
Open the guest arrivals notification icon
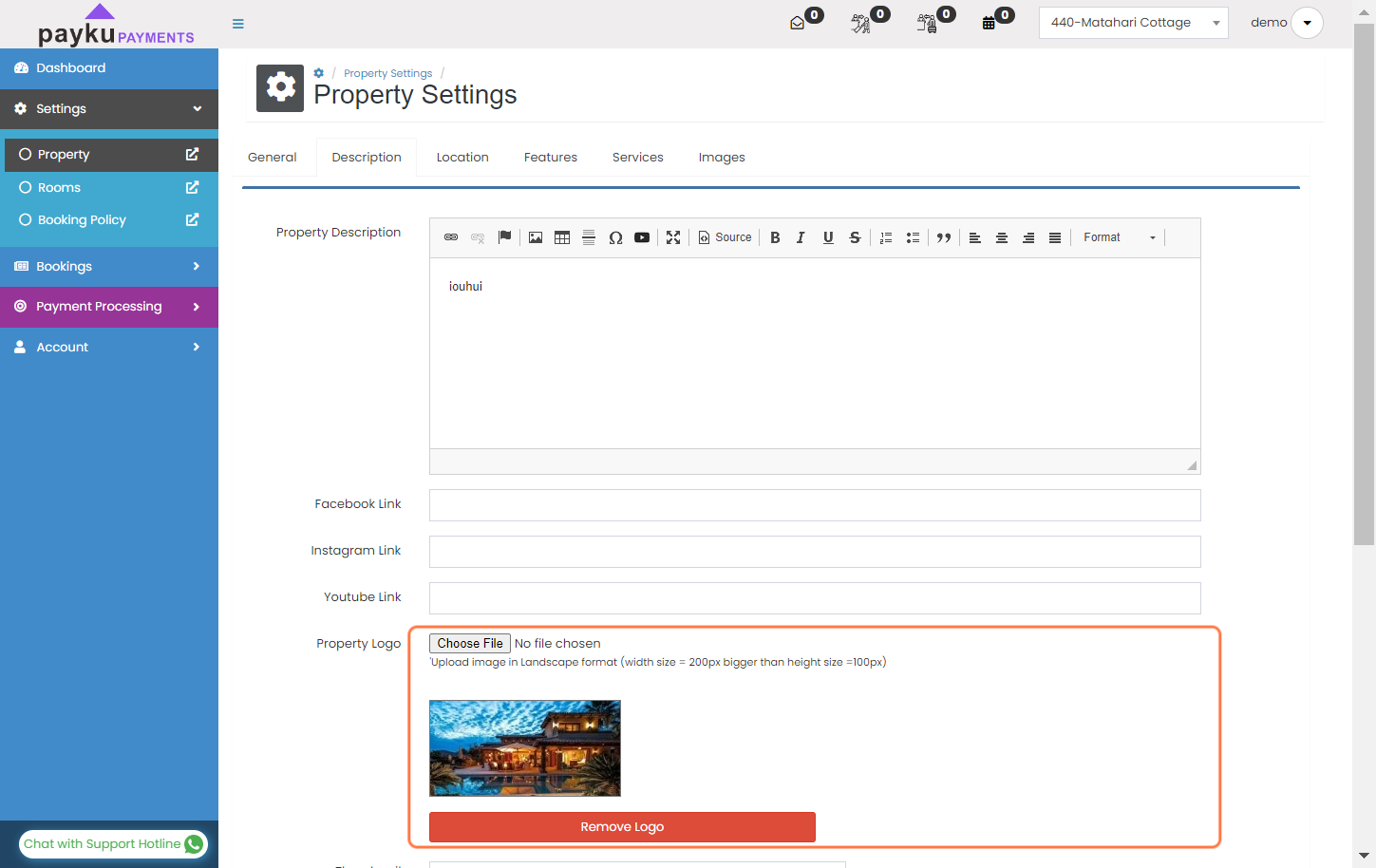(860, 23)
